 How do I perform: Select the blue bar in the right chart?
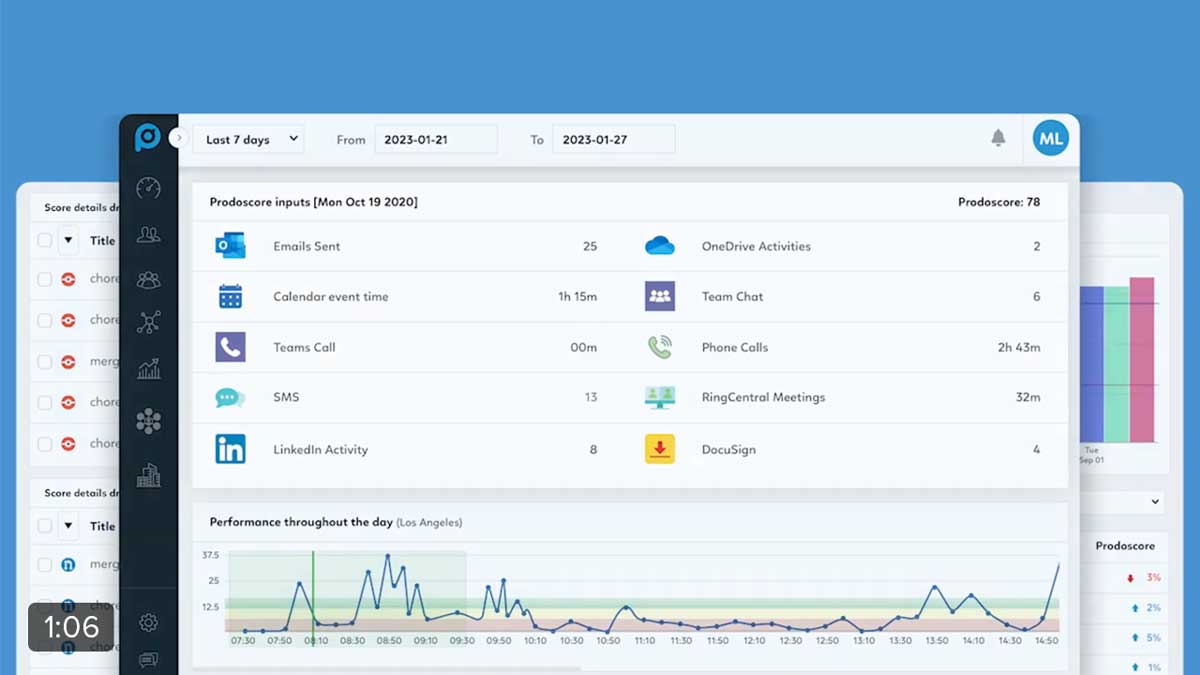pos(1091,364)
